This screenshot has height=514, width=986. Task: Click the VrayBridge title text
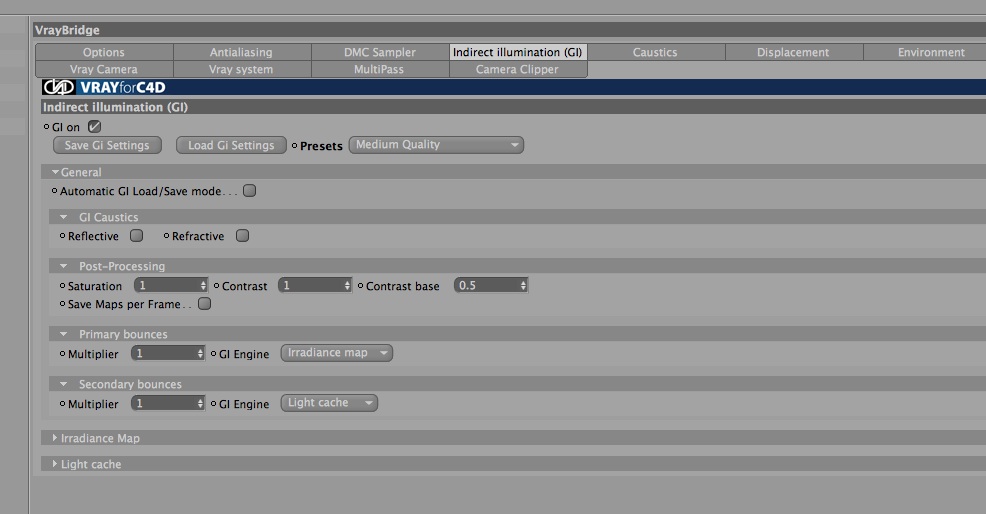[x=67, y=30]
